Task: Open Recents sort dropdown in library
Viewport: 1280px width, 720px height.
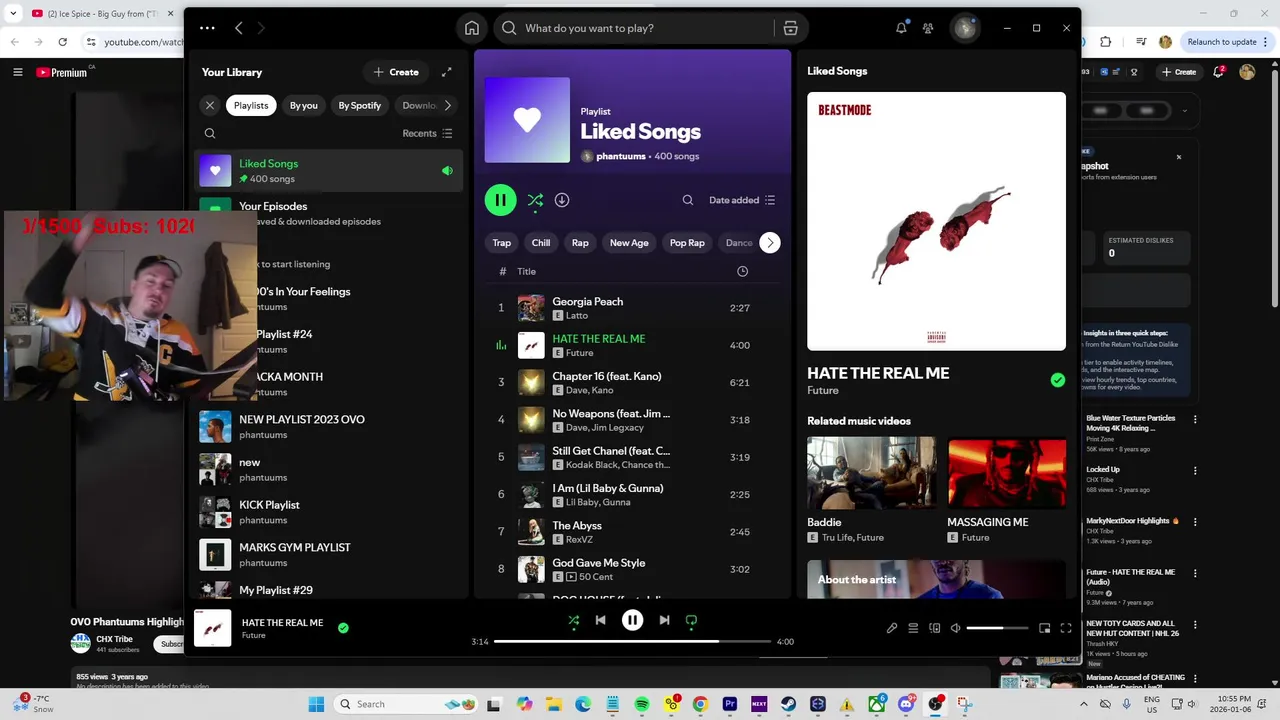Action: pyautogui.click(x=427, y=133)
